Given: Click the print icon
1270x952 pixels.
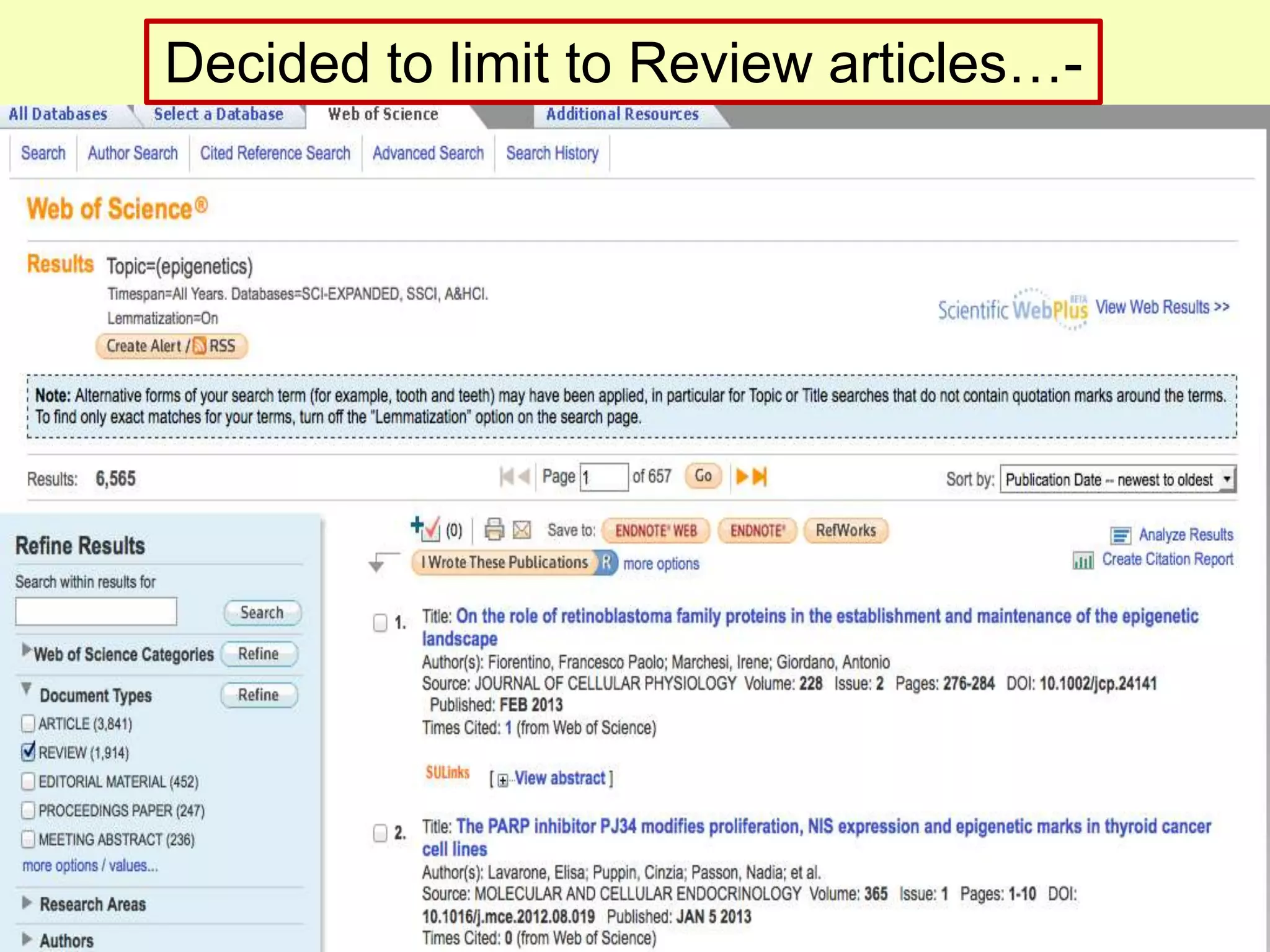Looking at the screenshot, I should coord(494,529).
